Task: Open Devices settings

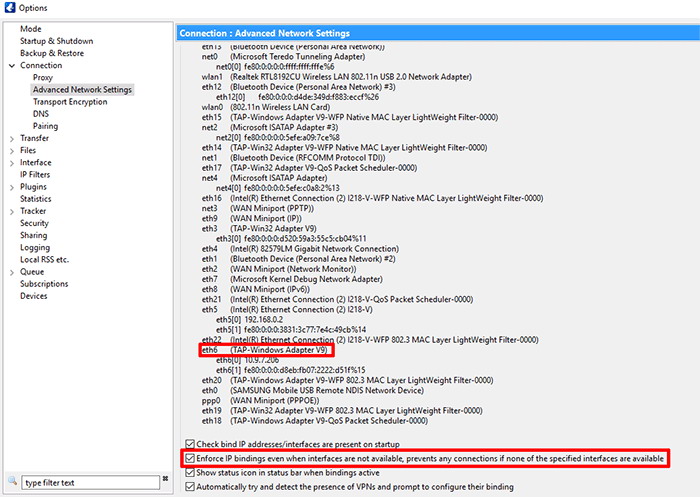Action: coord(33,296)
